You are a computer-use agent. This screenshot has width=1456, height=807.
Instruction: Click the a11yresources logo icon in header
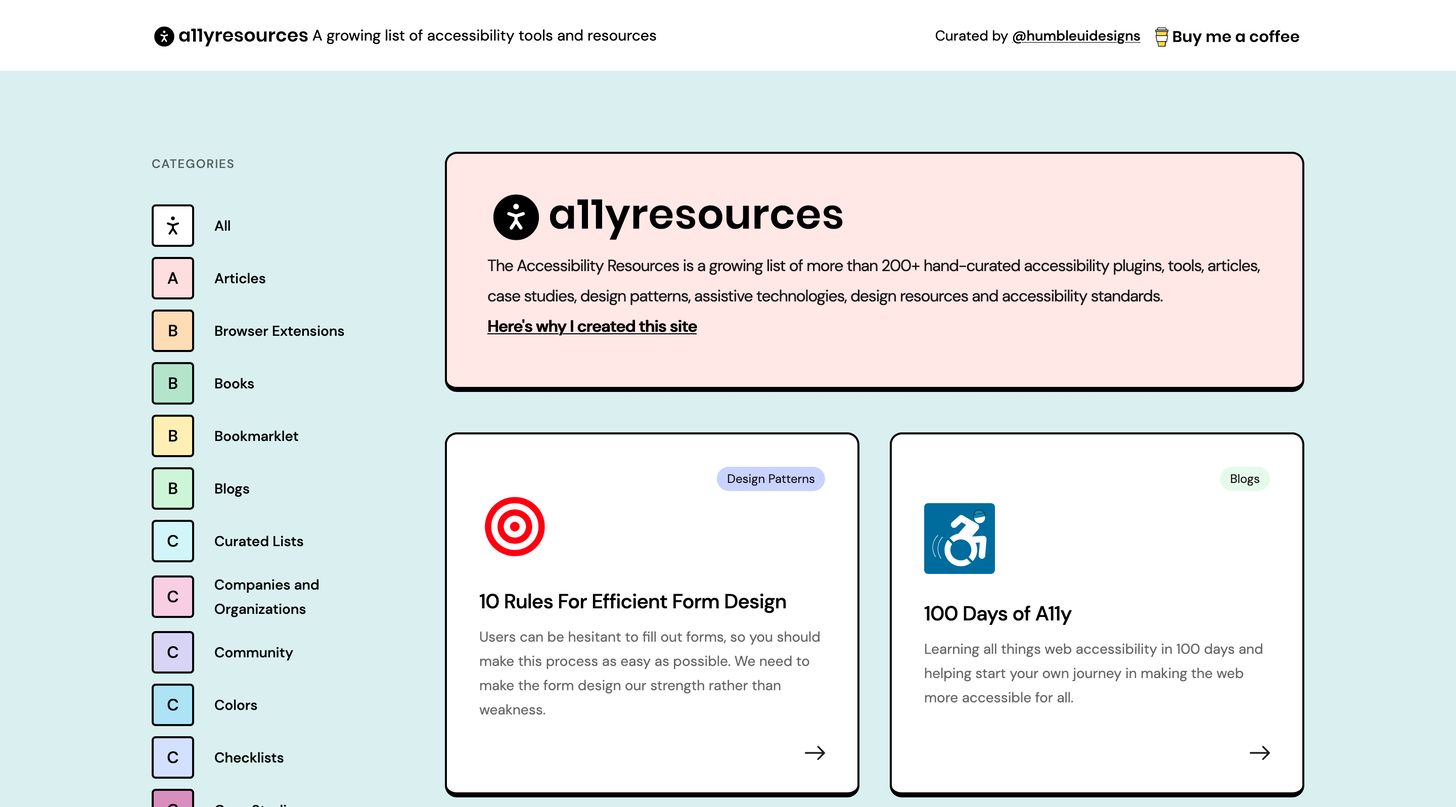(x=164, y=36)
